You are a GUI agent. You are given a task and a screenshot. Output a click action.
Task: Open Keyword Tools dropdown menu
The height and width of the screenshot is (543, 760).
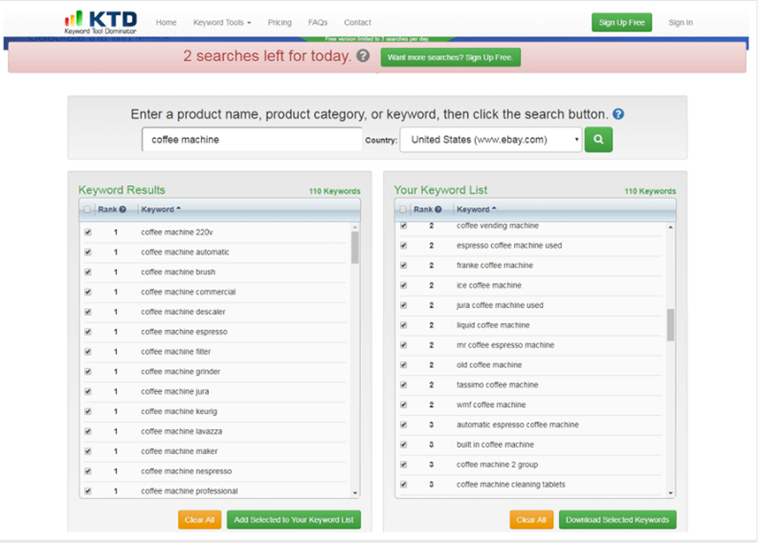pos(222,22)
